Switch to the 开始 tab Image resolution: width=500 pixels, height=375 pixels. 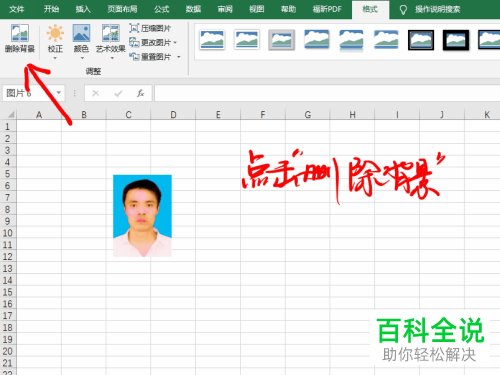pyautogui.click(x=51, y=9)
